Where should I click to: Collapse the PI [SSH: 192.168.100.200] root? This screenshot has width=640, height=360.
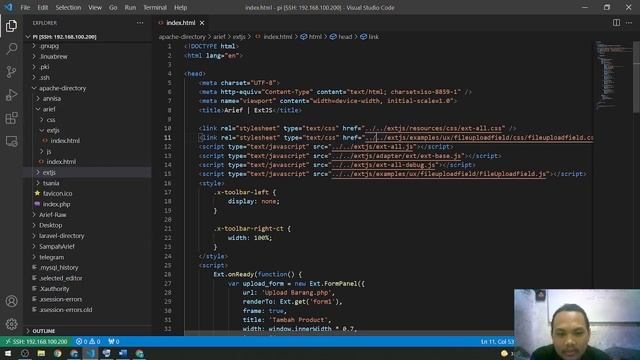click(64, 36)
